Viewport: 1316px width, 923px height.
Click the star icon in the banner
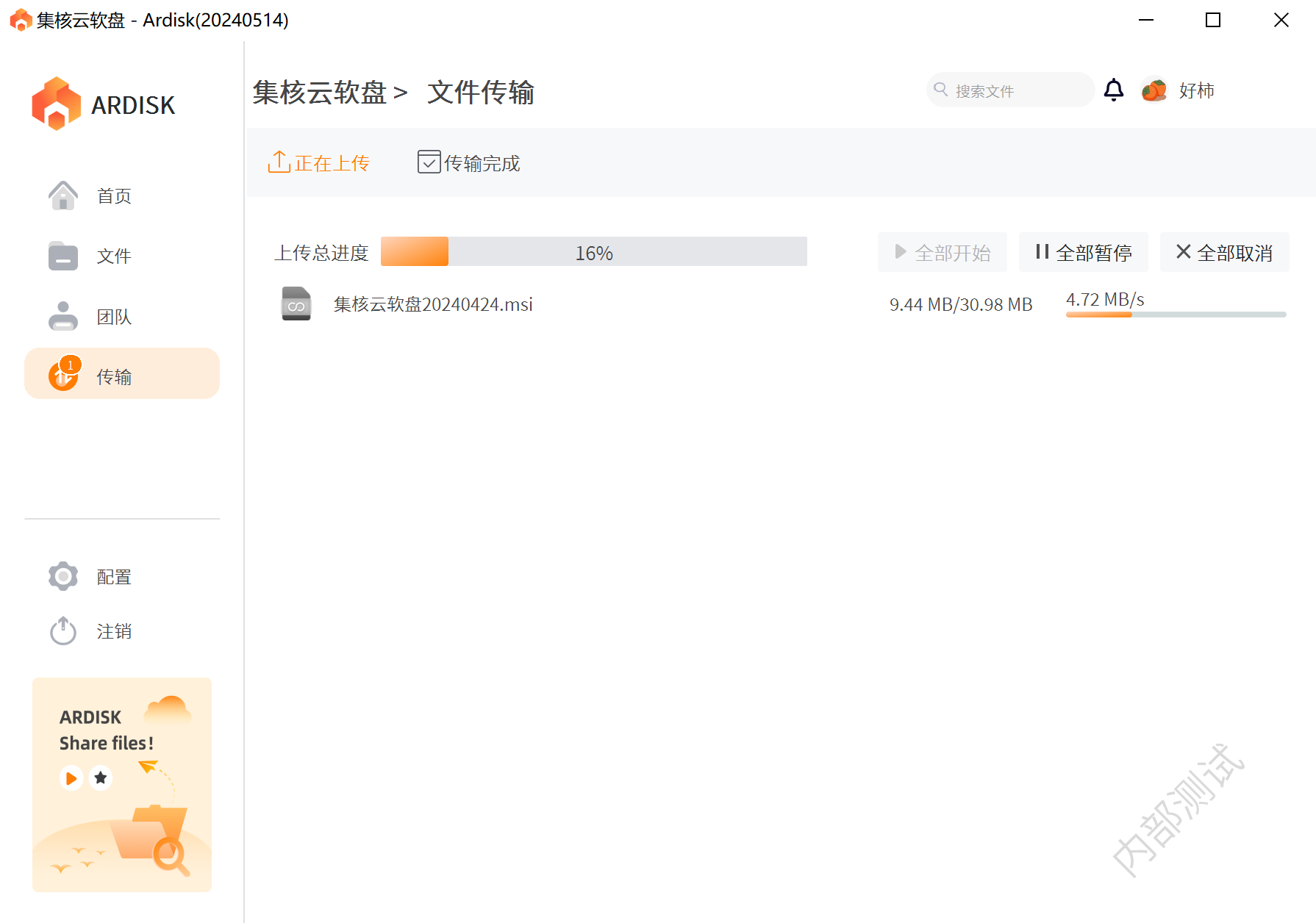pos(101,777)
